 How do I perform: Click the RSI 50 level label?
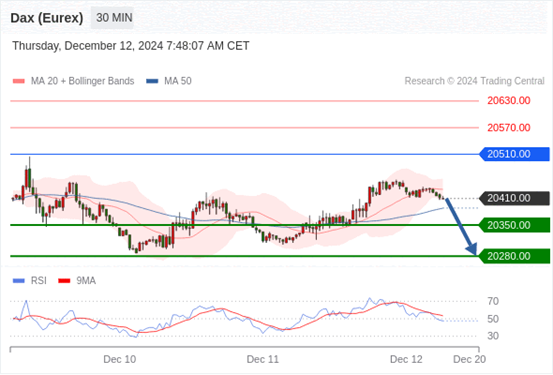click(493, 319)
